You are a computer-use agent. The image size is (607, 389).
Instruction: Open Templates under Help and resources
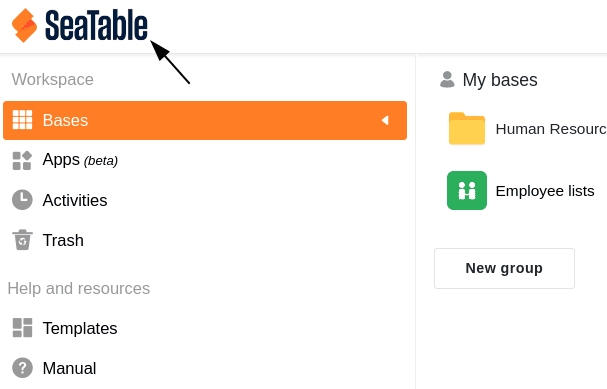[80, 328]
